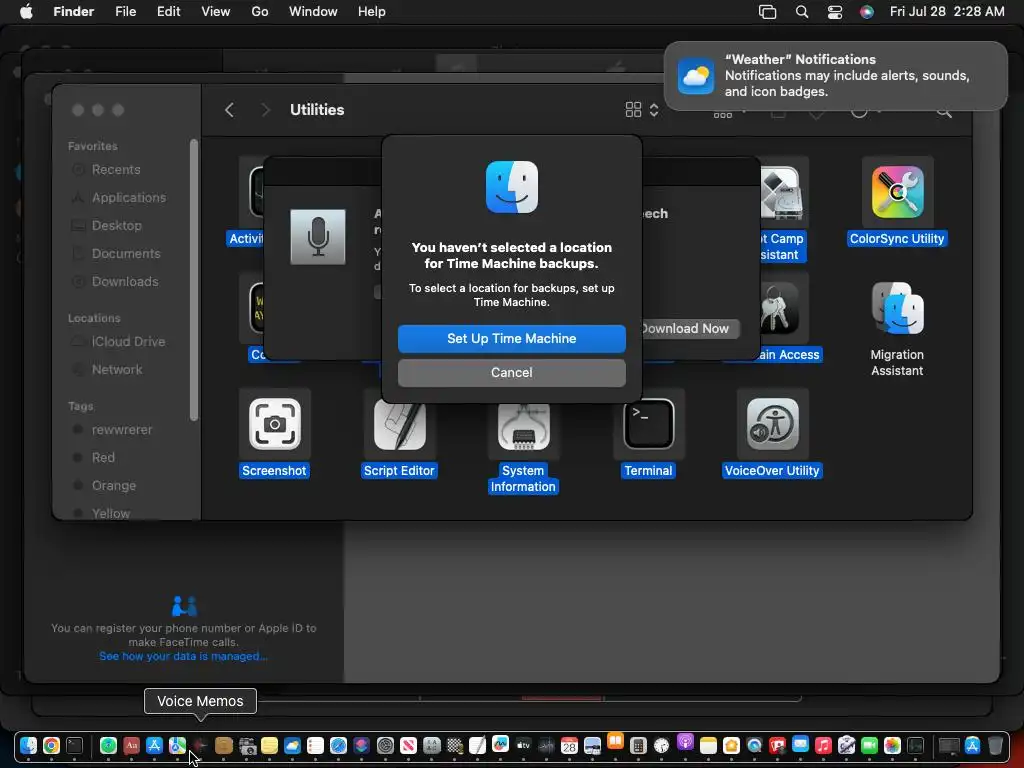Launch Music from the Dock
1024x768 pixels.
click(824, 745)
